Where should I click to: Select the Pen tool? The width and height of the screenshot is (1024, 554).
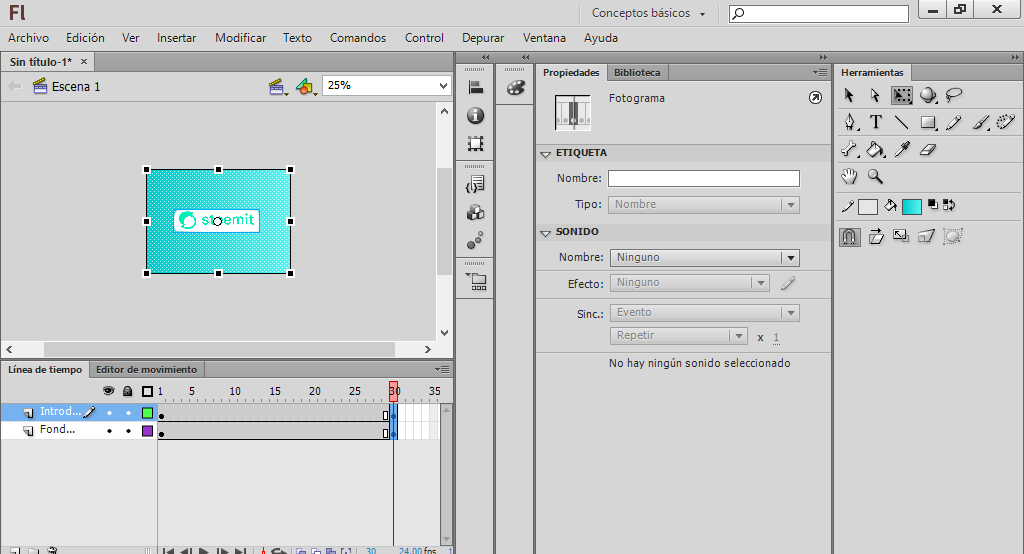[x=850, y=122]
